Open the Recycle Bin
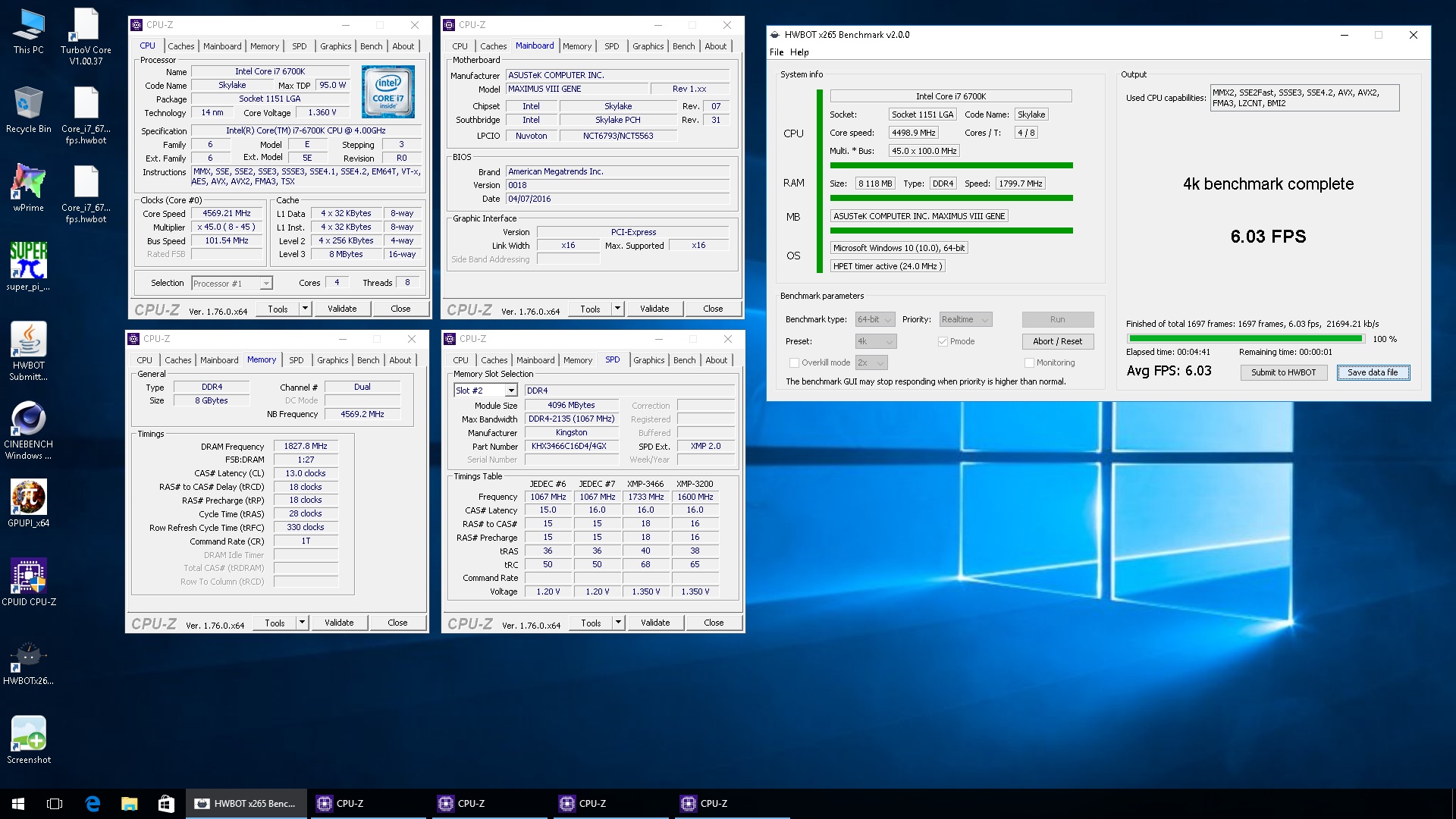 28,110
